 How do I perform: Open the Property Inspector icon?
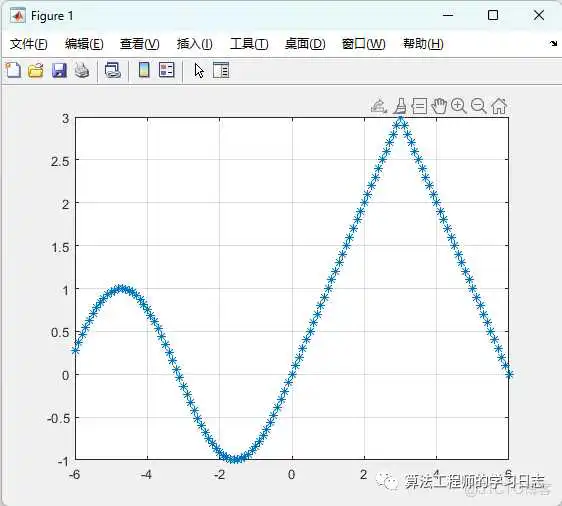(221, 70)
